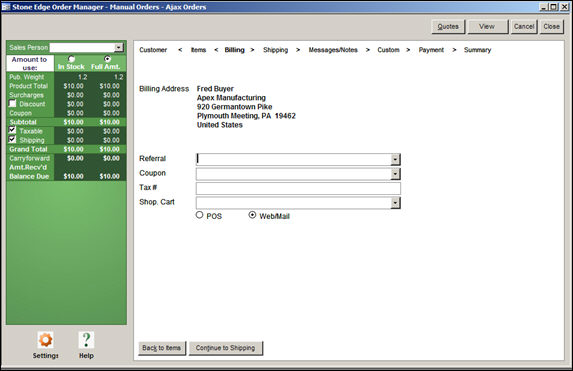Click the Stone Edge title bar app icon
This screenshot has width=573, height=371.
coord(6,7)
